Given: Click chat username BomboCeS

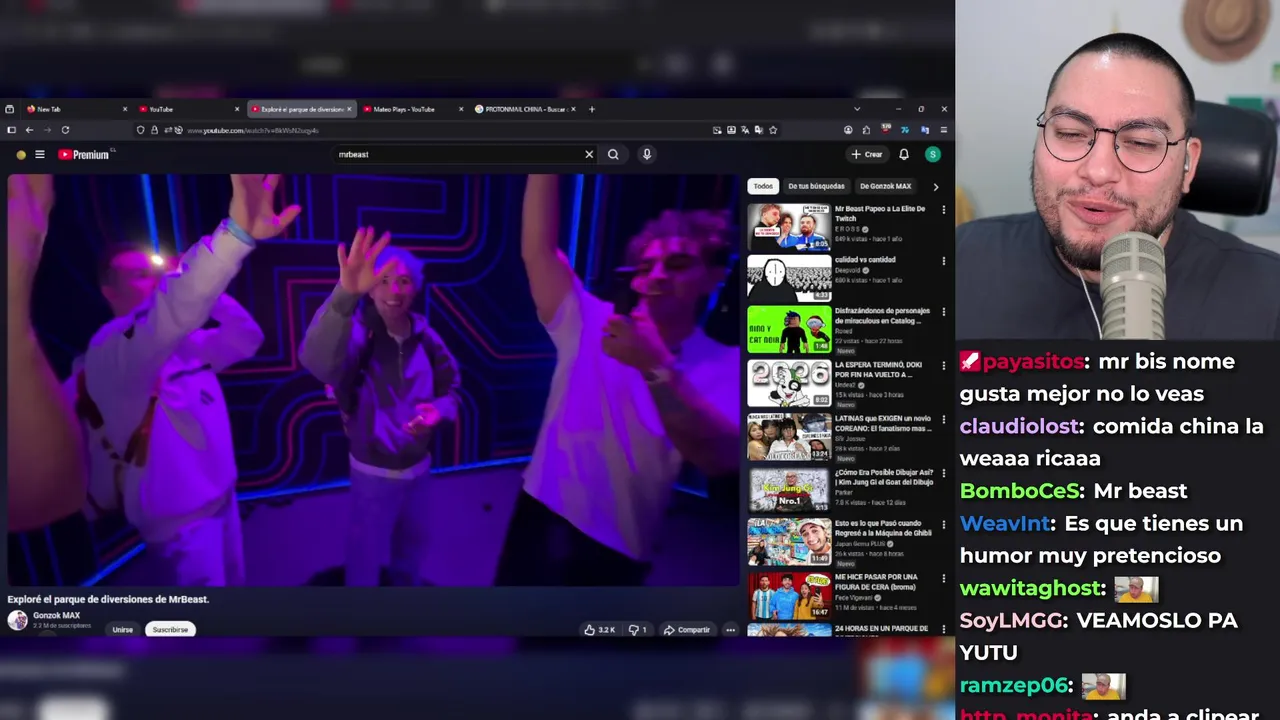Looking at the screenshot, I should [x=1020, y=491].
